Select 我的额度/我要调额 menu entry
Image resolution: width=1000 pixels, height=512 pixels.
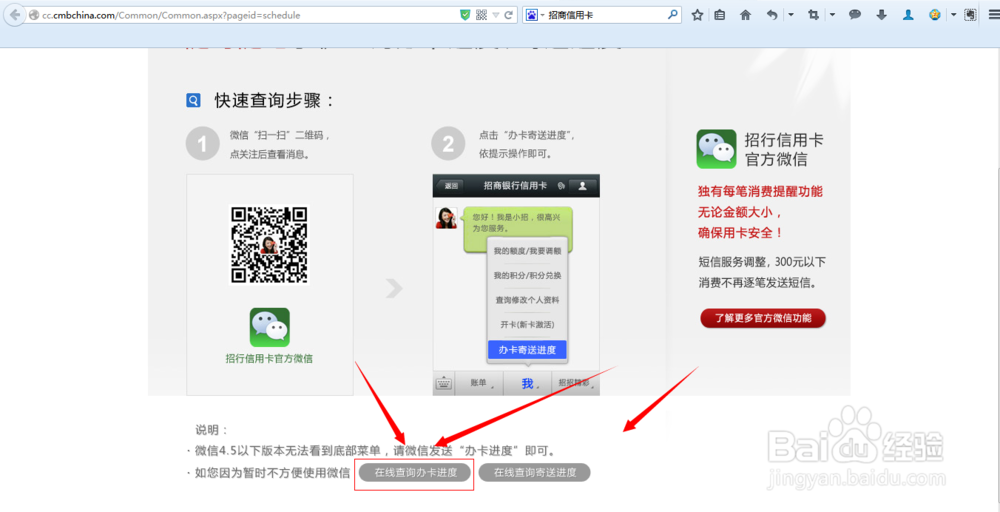[x=527, y=251]
